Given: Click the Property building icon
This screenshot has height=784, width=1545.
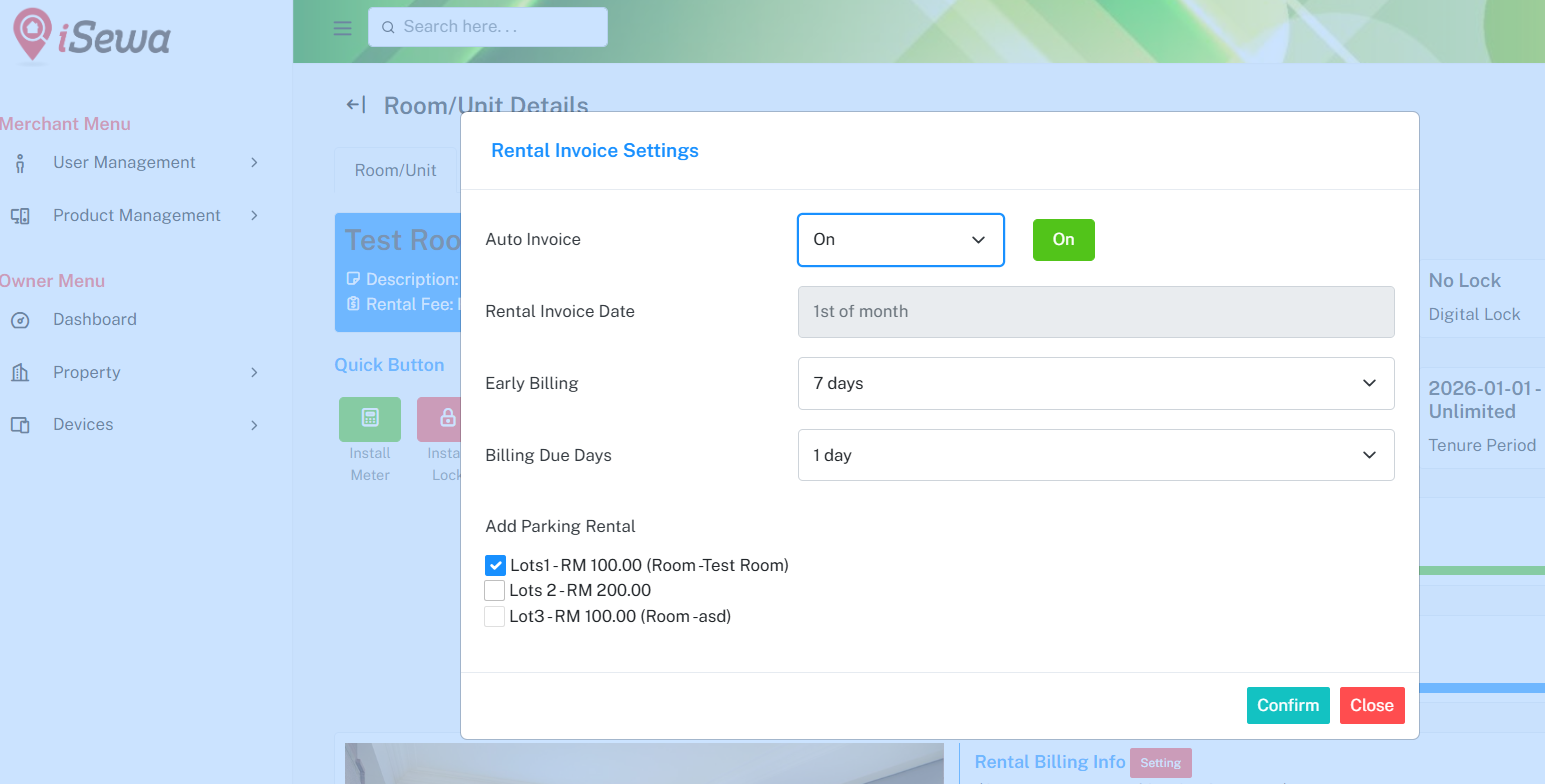Looking at the screenshot, I should 20,373.
